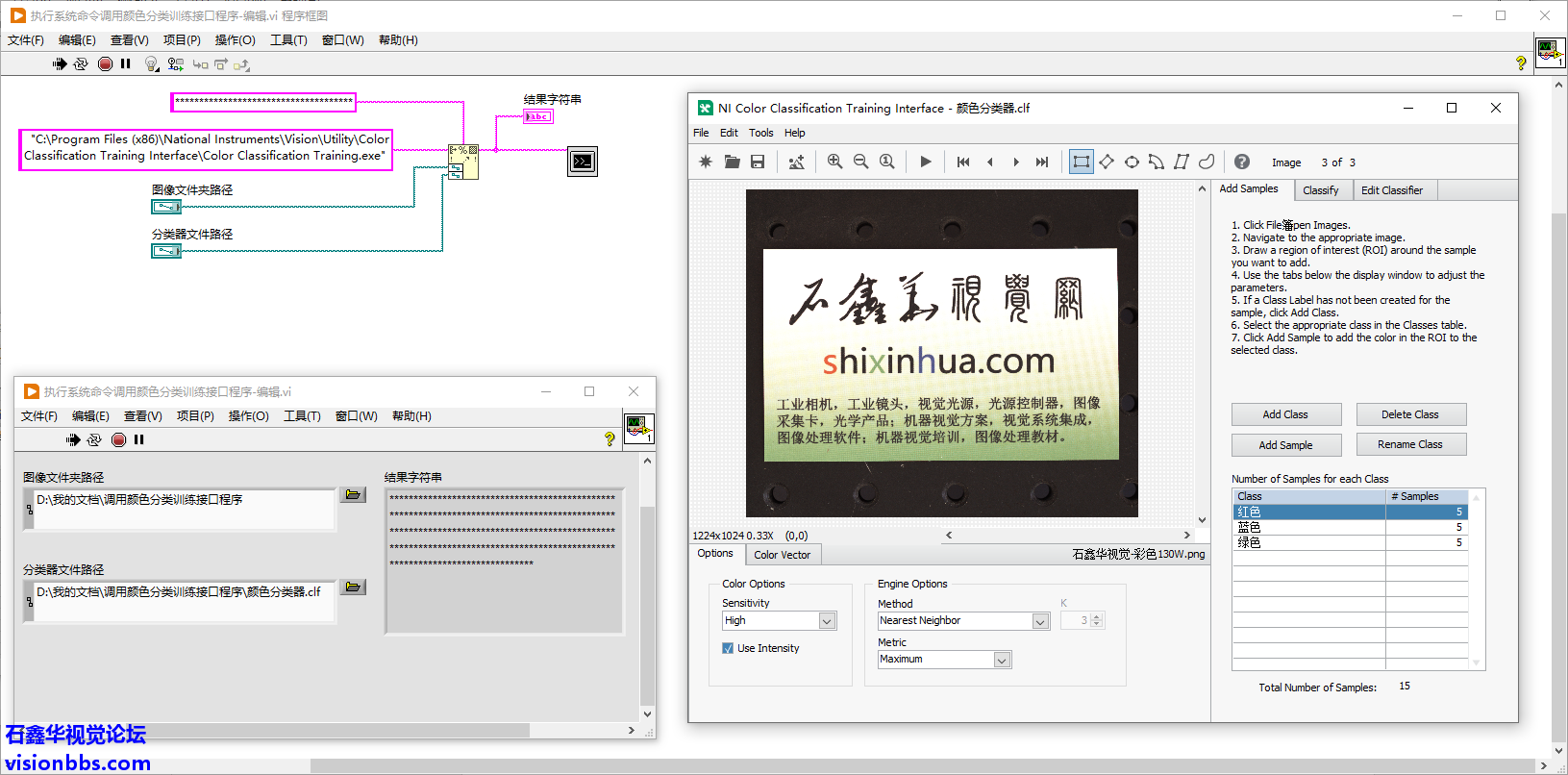Go to the first image
This screenshot has width=1568, height=775.
click(x=963, y=162)
